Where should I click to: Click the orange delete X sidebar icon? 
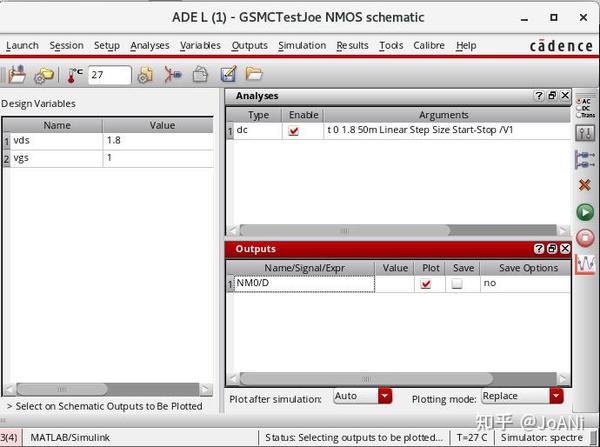(585, 185)
